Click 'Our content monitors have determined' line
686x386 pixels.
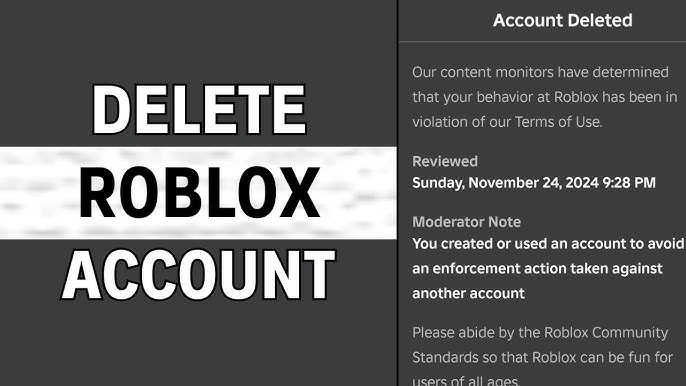click(x=540, y=72)
